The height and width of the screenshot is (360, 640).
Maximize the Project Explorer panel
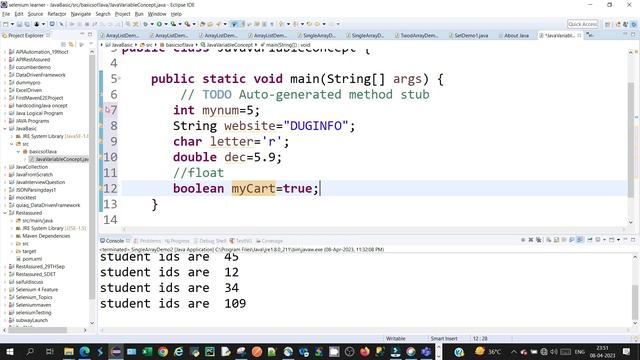tap(90, 35)
